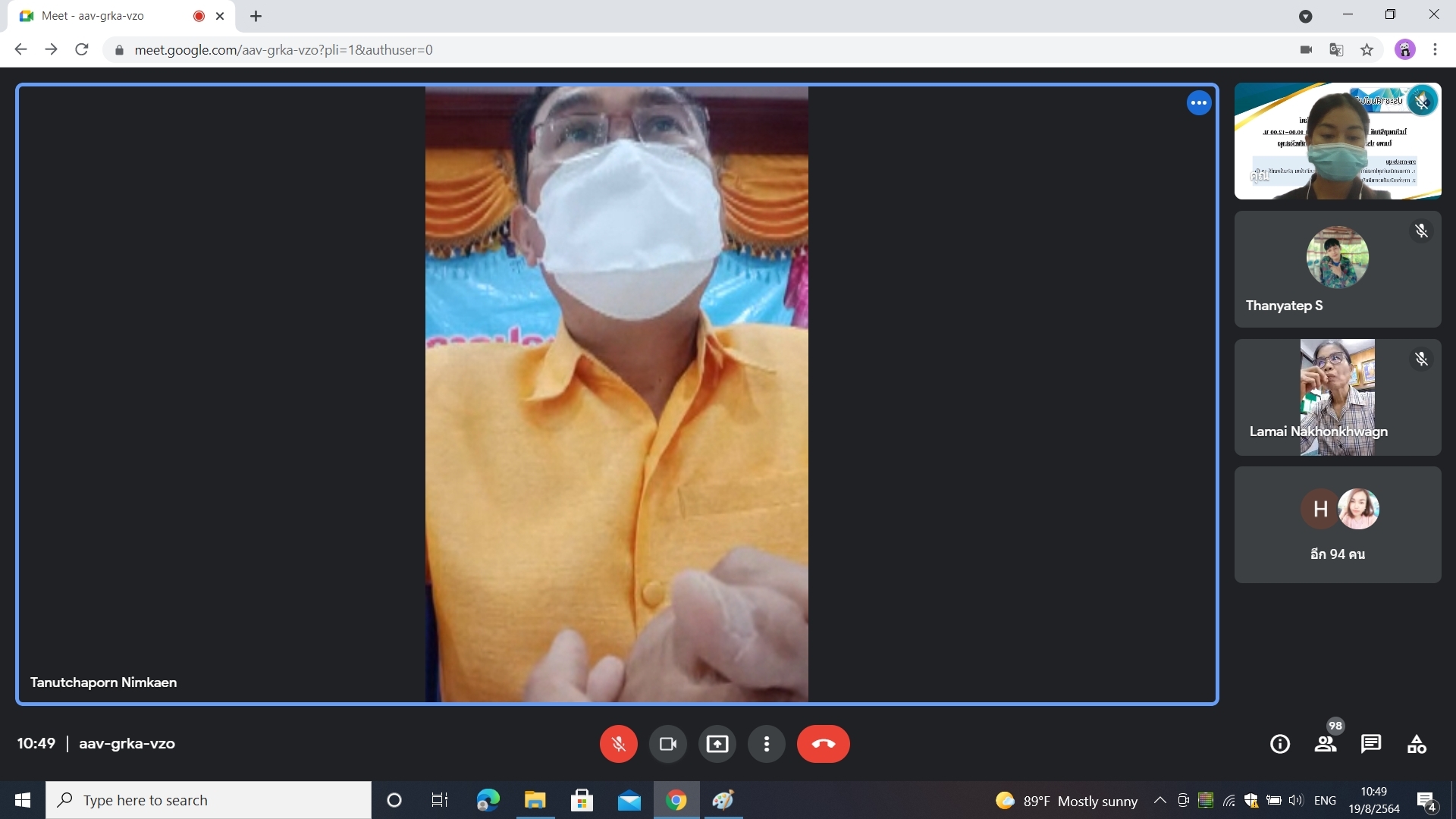1456x819 pixels.
Task: Bookmark this page with the star icon
Action: pyautogui.click(x=1367, y=50)
